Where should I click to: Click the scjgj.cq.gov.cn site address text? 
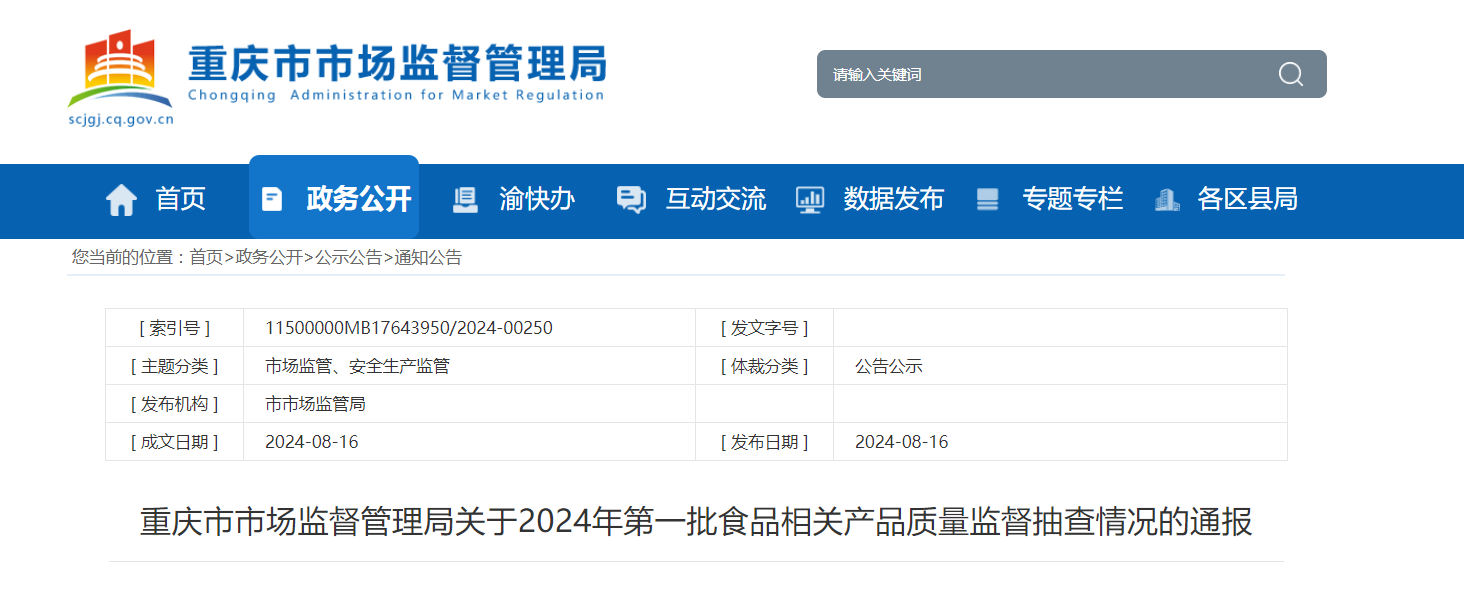pyautogui.click(x=121, y=120)
